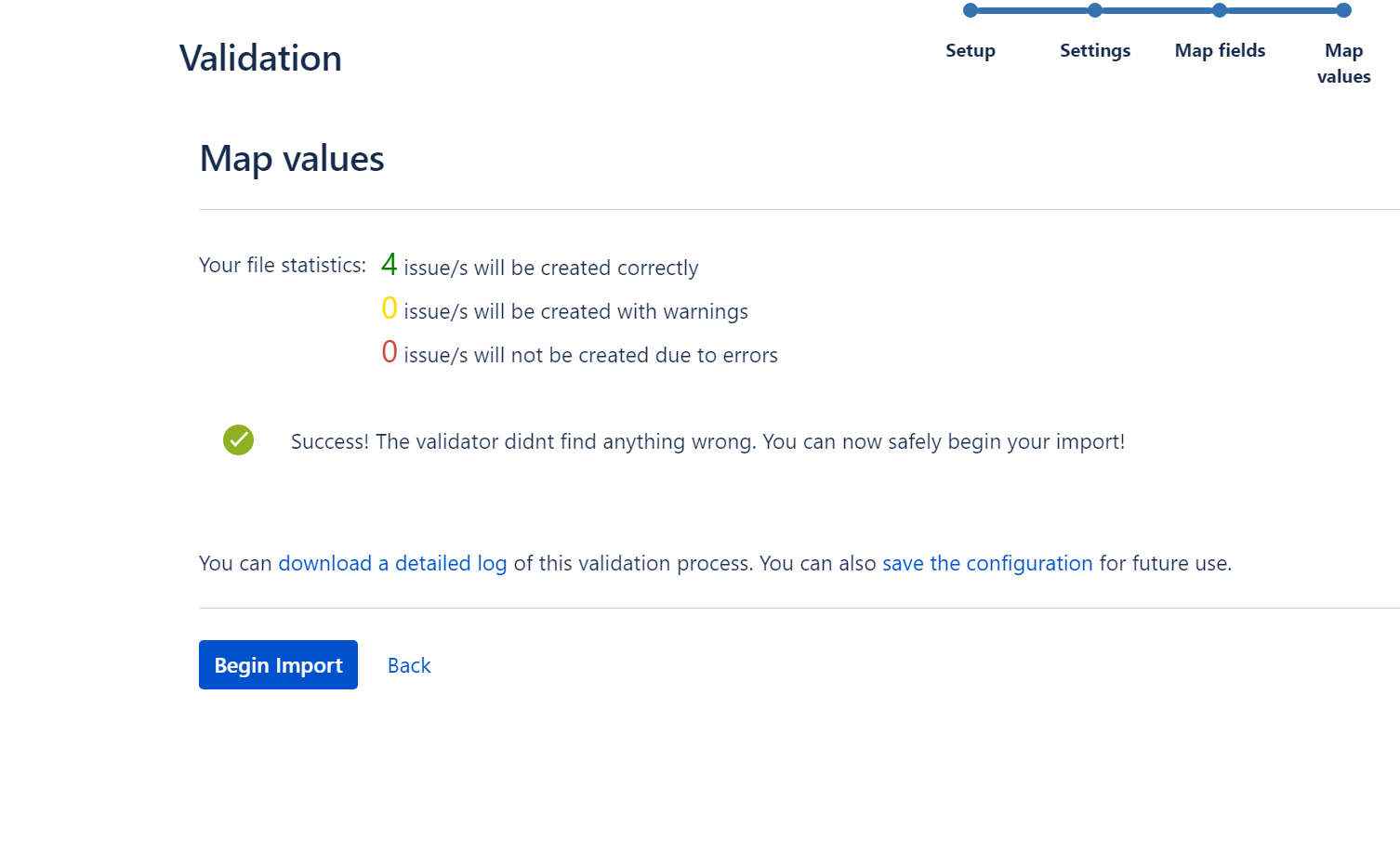Click the 'Success! The validator didnt find anything wrong' message
1400x852 pixels.
[707, 441]
